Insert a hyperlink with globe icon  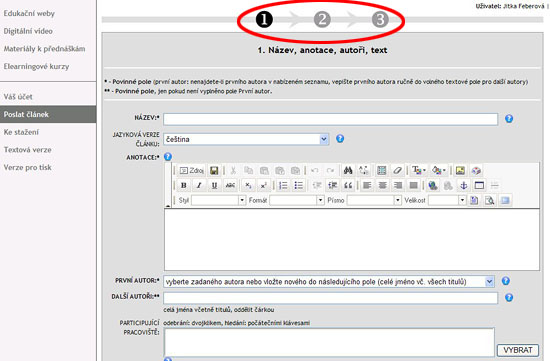433,185
